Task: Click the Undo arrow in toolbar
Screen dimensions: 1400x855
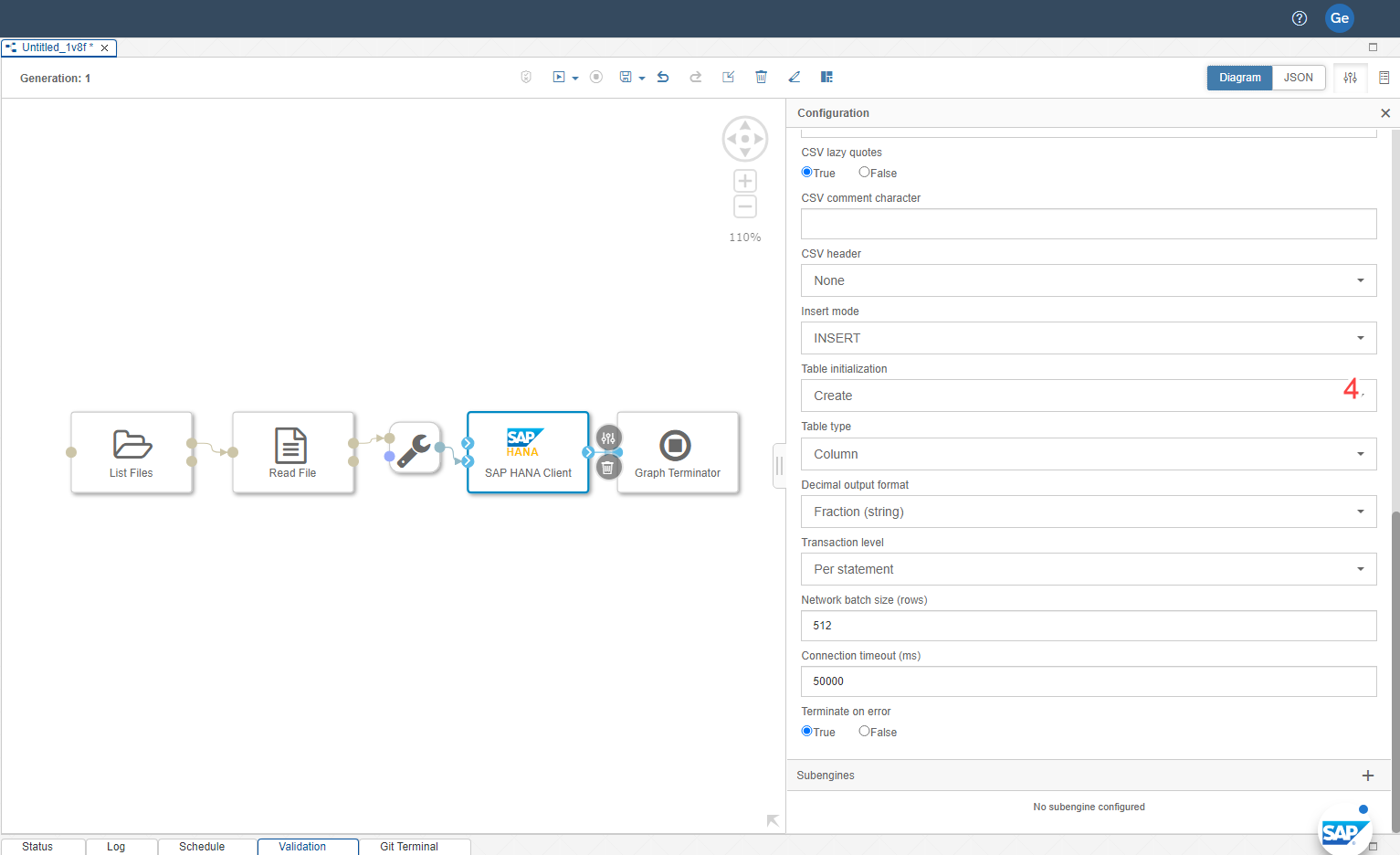Action: coord(663,78)
